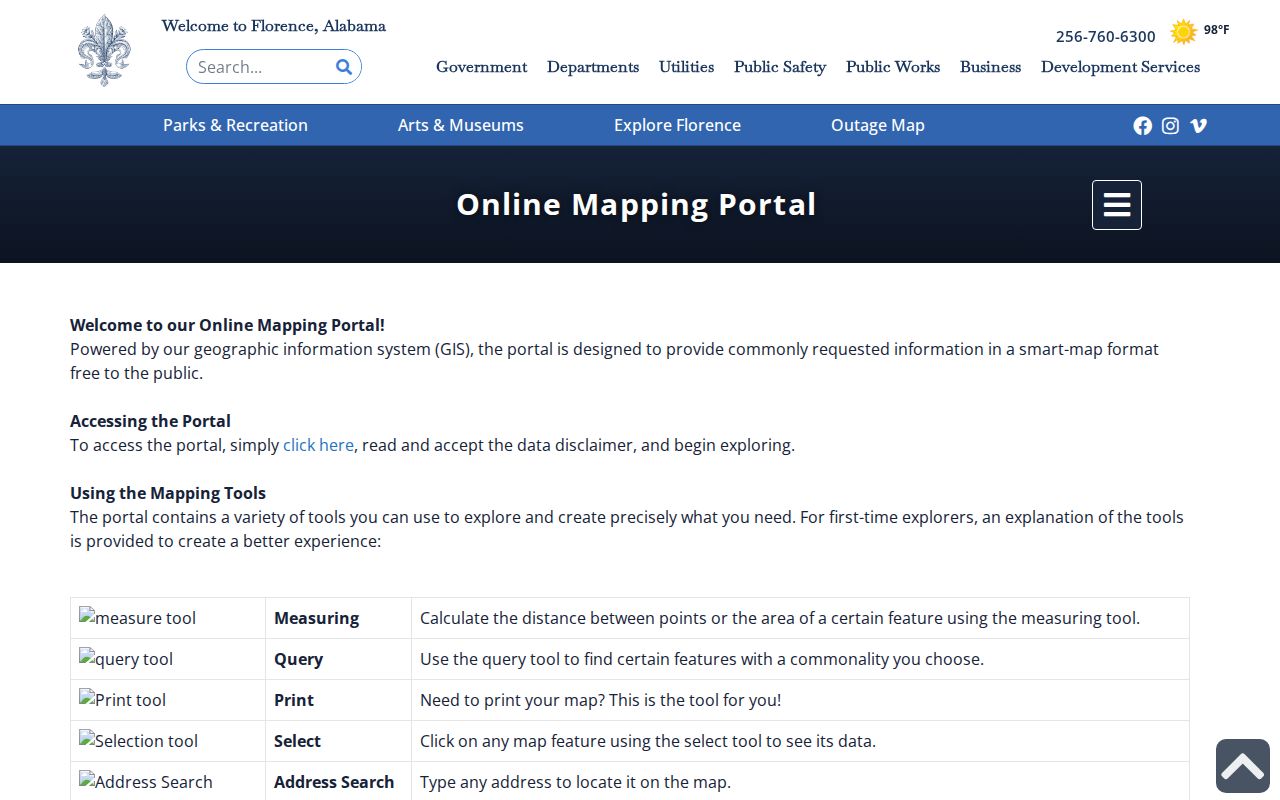Viewport: 1280px width, 800px height.
Task: Click the measure tool image
Action: point(138,618)
